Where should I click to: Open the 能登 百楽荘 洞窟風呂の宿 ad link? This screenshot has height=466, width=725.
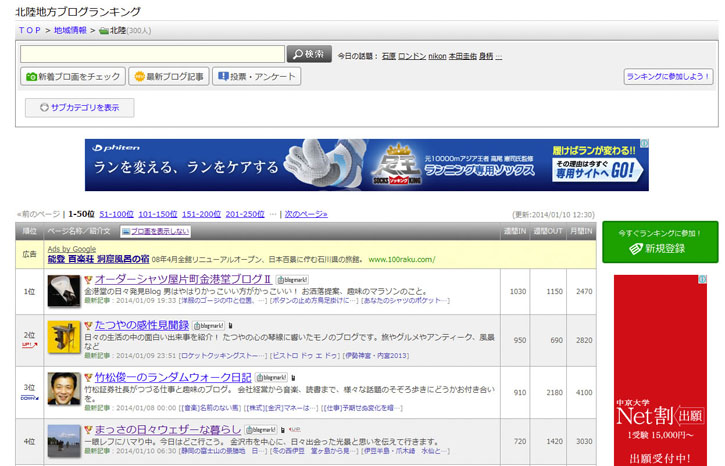(x=98, y=259)
